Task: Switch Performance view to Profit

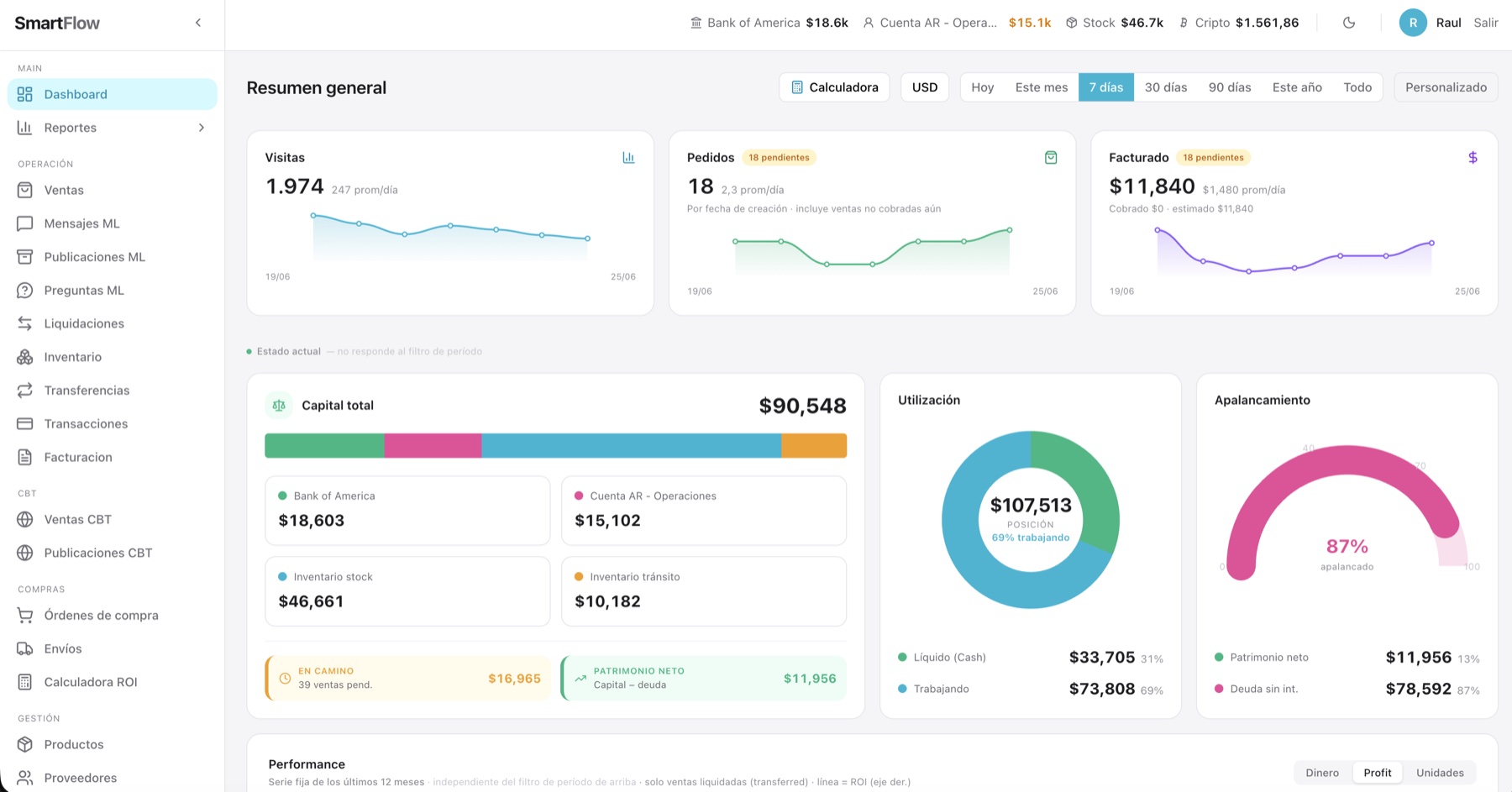Action: [x=1378, y=773]
